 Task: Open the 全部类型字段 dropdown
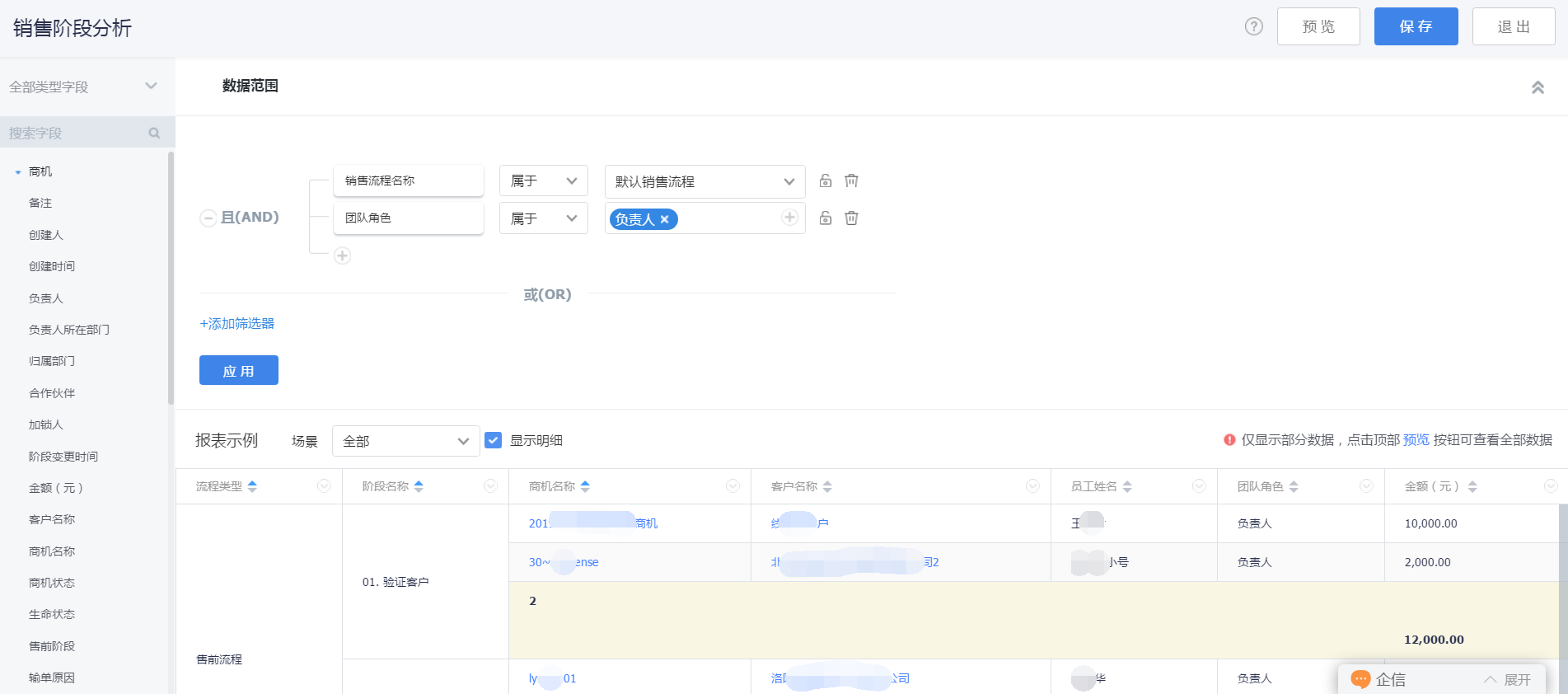click(82, 87)
